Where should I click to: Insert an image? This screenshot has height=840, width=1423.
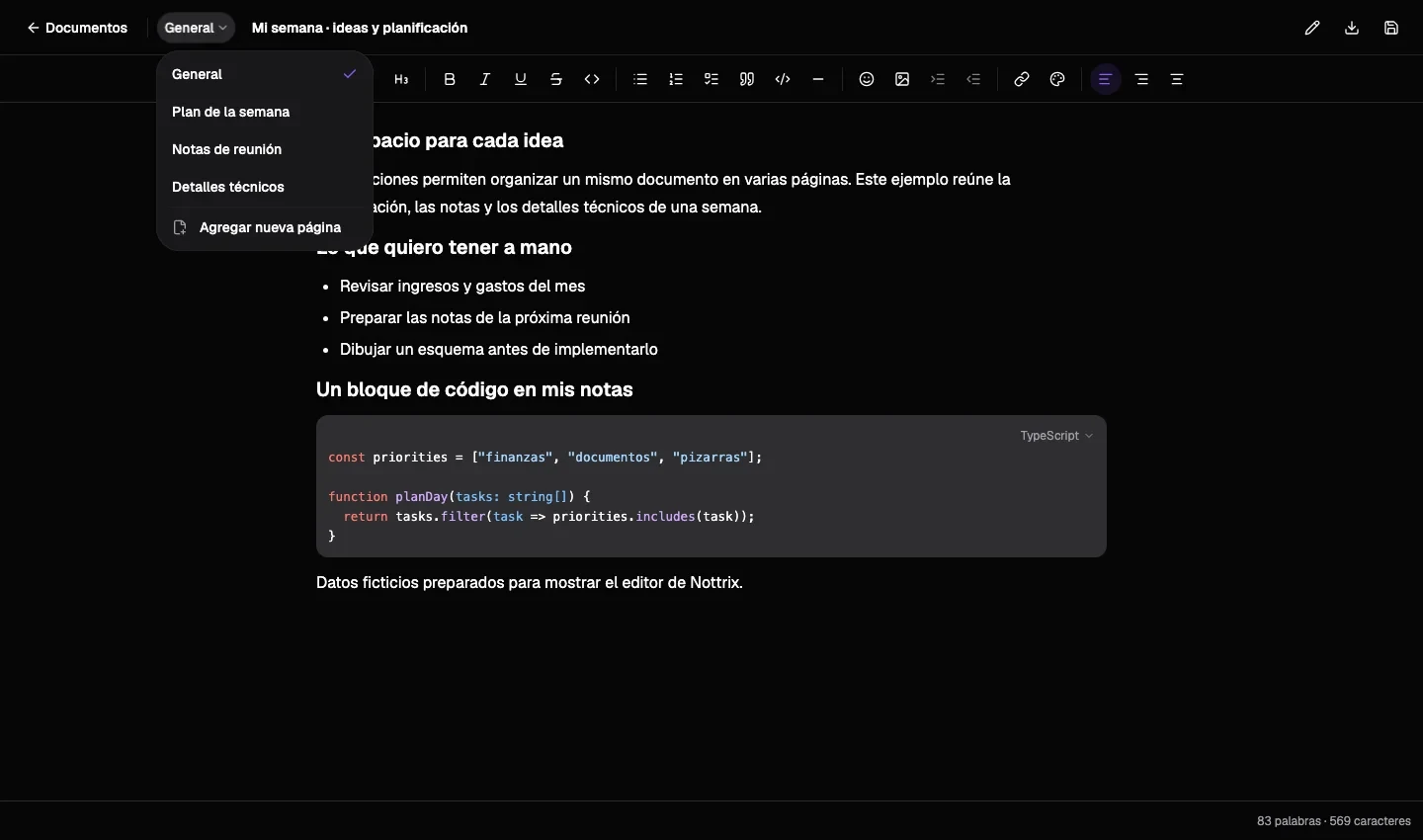coord(902,79)
